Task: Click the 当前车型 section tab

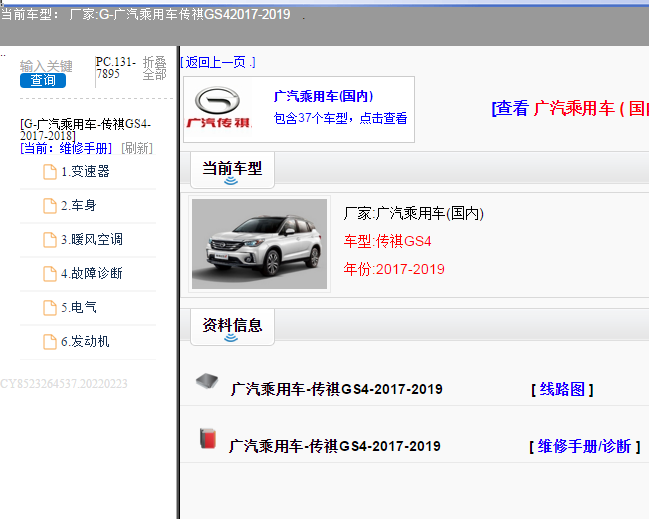Action: (x=232, y=170)
